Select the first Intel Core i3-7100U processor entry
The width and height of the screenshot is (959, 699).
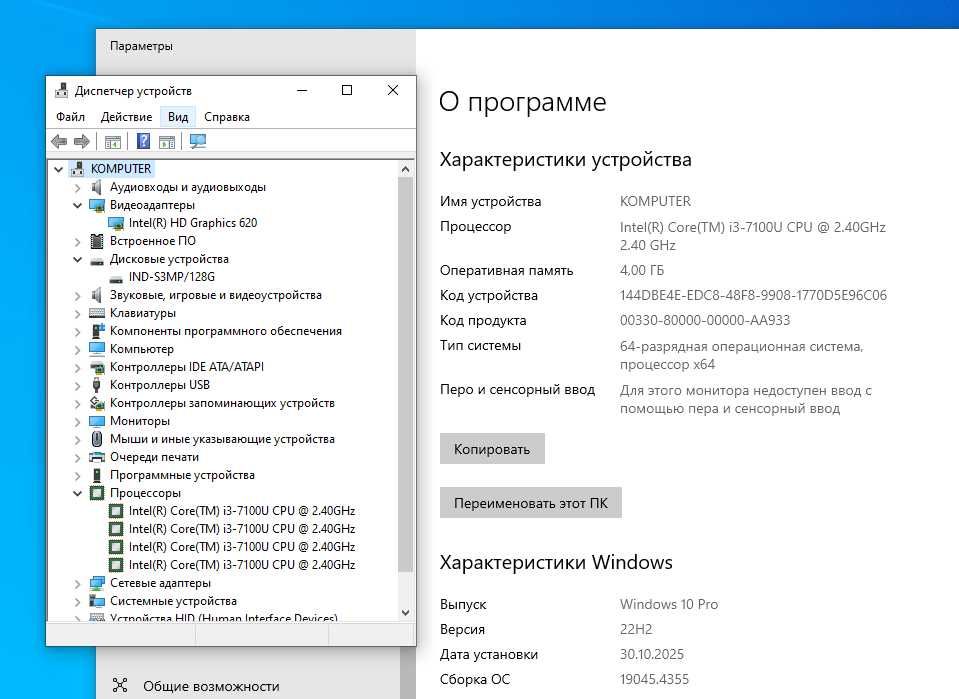[242, 511]
